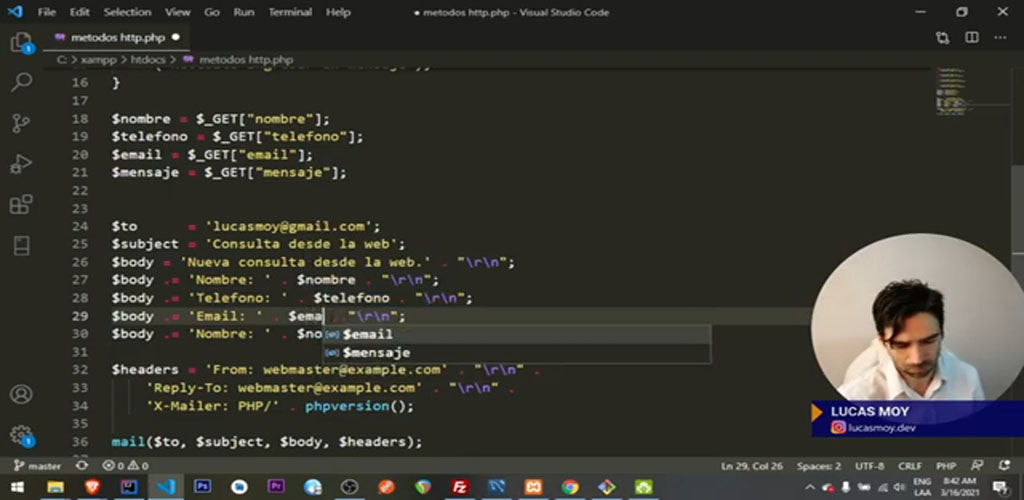The image size is (1024, 500).
Task: Open the Go menu
Action: click(x=212, y=12)
